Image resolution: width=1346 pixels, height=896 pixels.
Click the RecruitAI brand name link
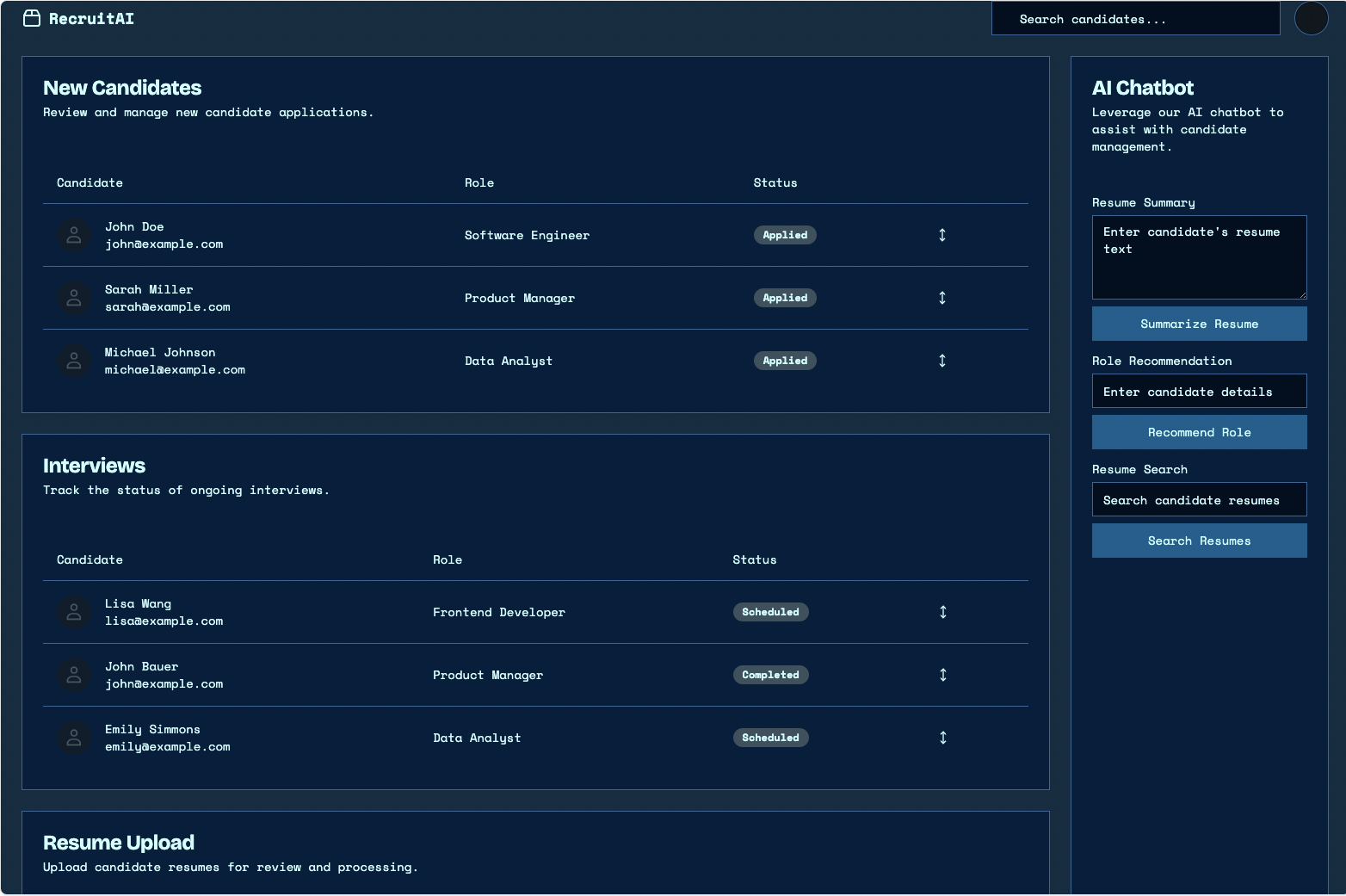click(x=91, y=19)
